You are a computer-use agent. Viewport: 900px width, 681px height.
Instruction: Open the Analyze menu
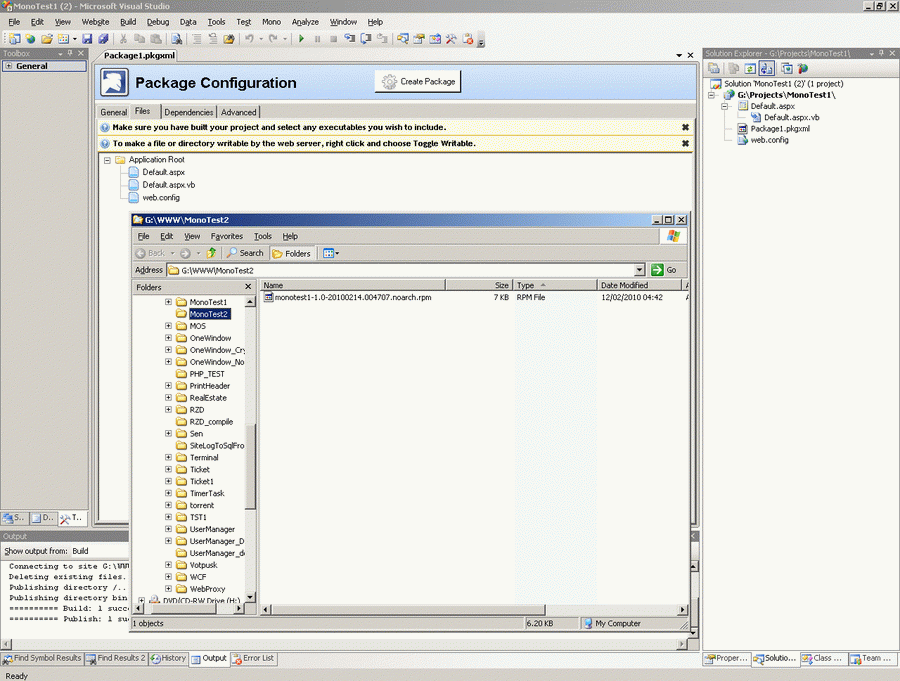tap(305, 22)
